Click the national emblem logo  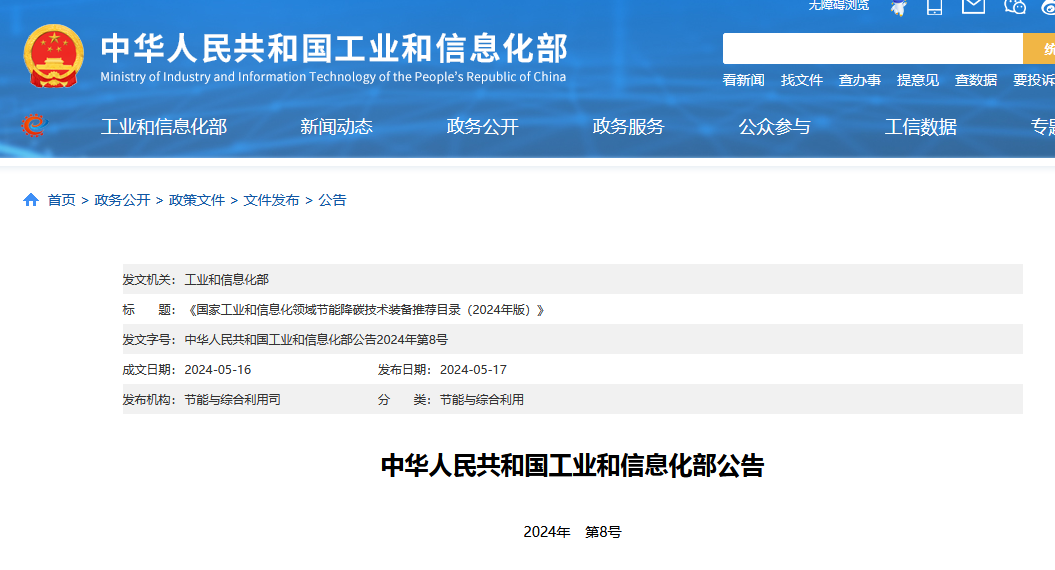[x=54, y=56]
